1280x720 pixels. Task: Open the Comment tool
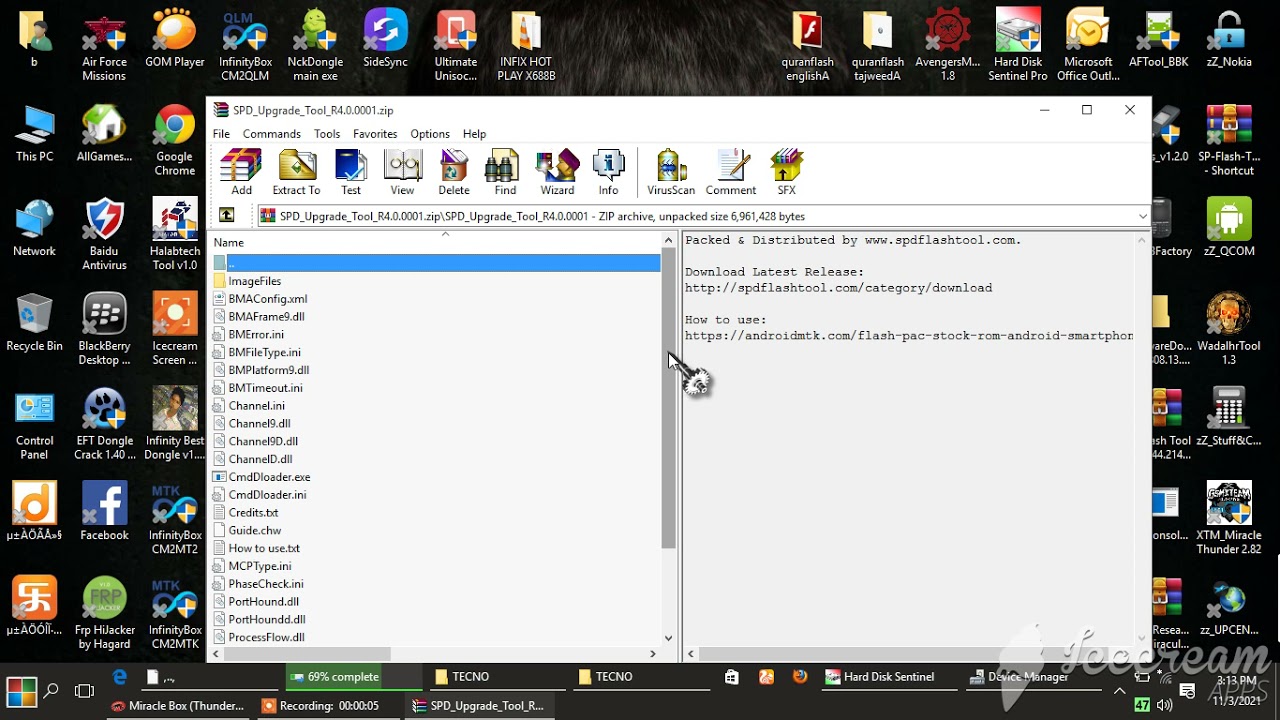point(731,172)
